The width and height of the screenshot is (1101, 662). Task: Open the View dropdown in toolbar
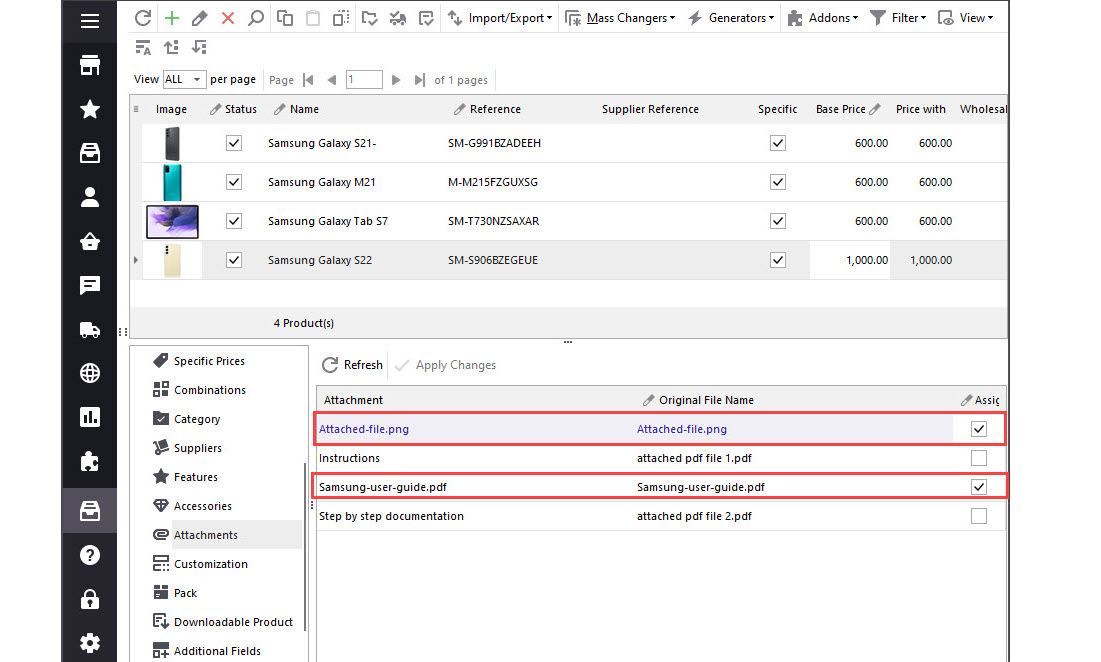click(966, 18)
